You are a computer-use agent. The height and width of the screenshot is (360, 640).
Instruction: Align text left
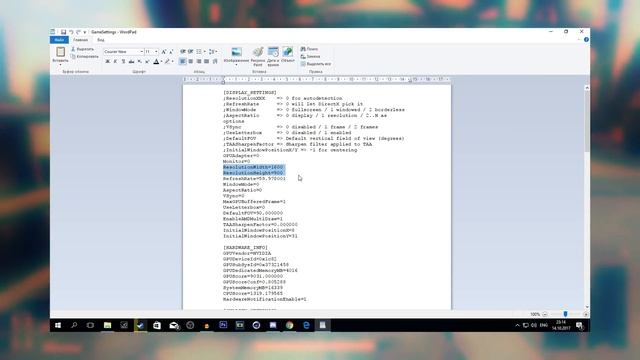pyautogui.click(x=183, y=61)
